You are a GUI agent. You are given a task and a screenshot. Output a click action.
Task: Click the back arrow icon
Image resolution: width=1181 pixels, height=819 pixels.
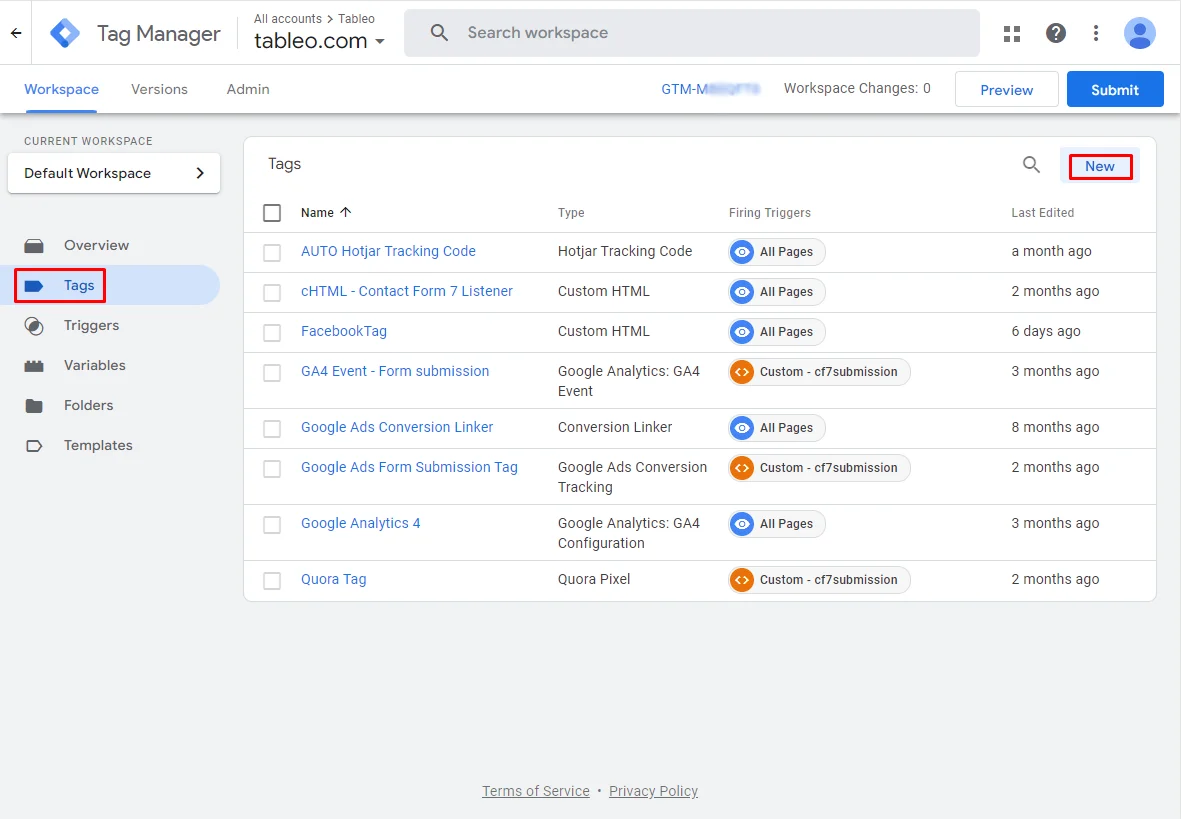[16, 33]
